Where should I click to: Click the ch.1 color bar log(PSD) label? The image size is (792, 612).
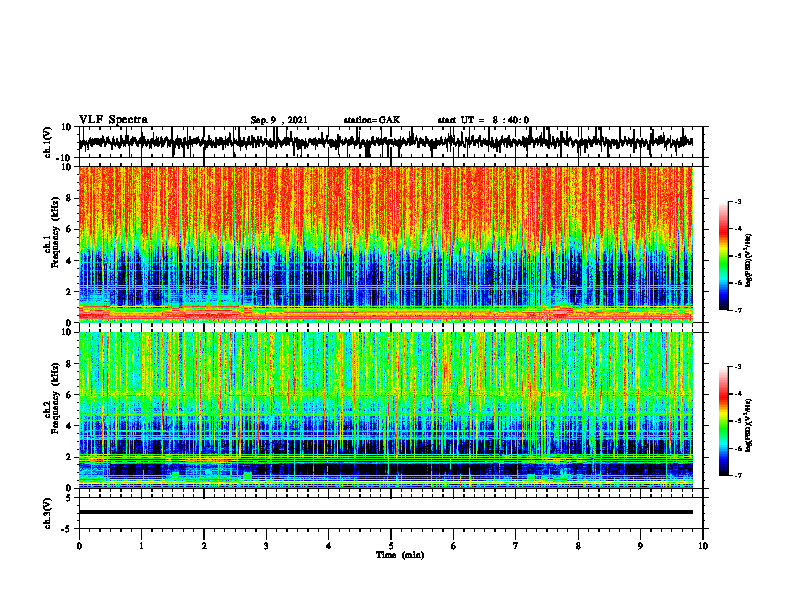tap(749, 261)
